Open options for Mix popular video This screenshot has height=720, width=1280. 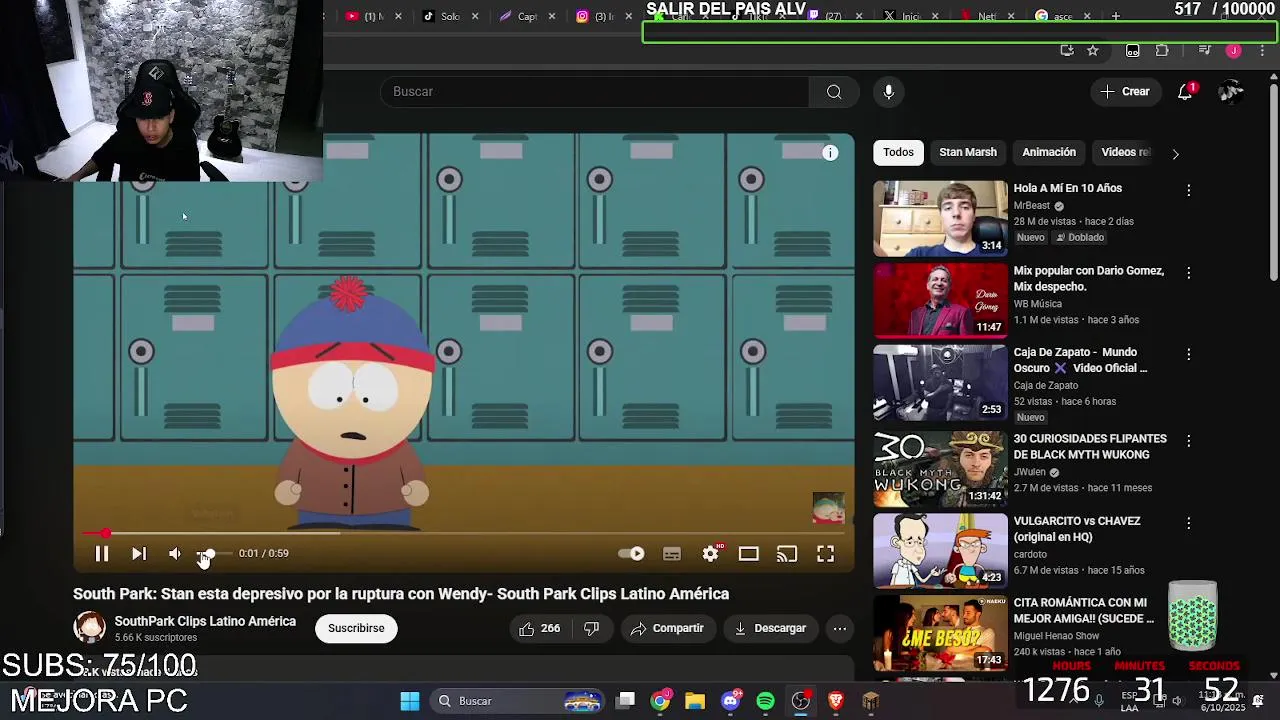(1188, 272)
